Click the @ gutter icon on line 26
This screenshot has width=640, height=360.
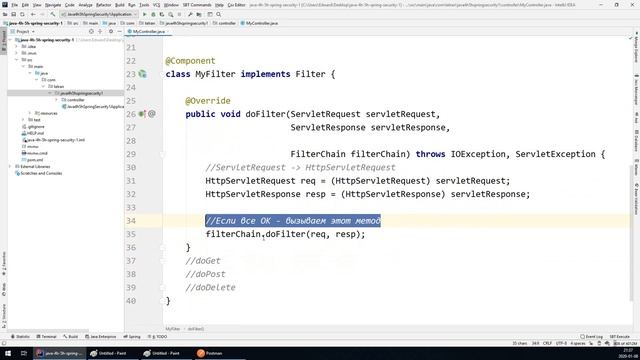click(x=152, y=114)
